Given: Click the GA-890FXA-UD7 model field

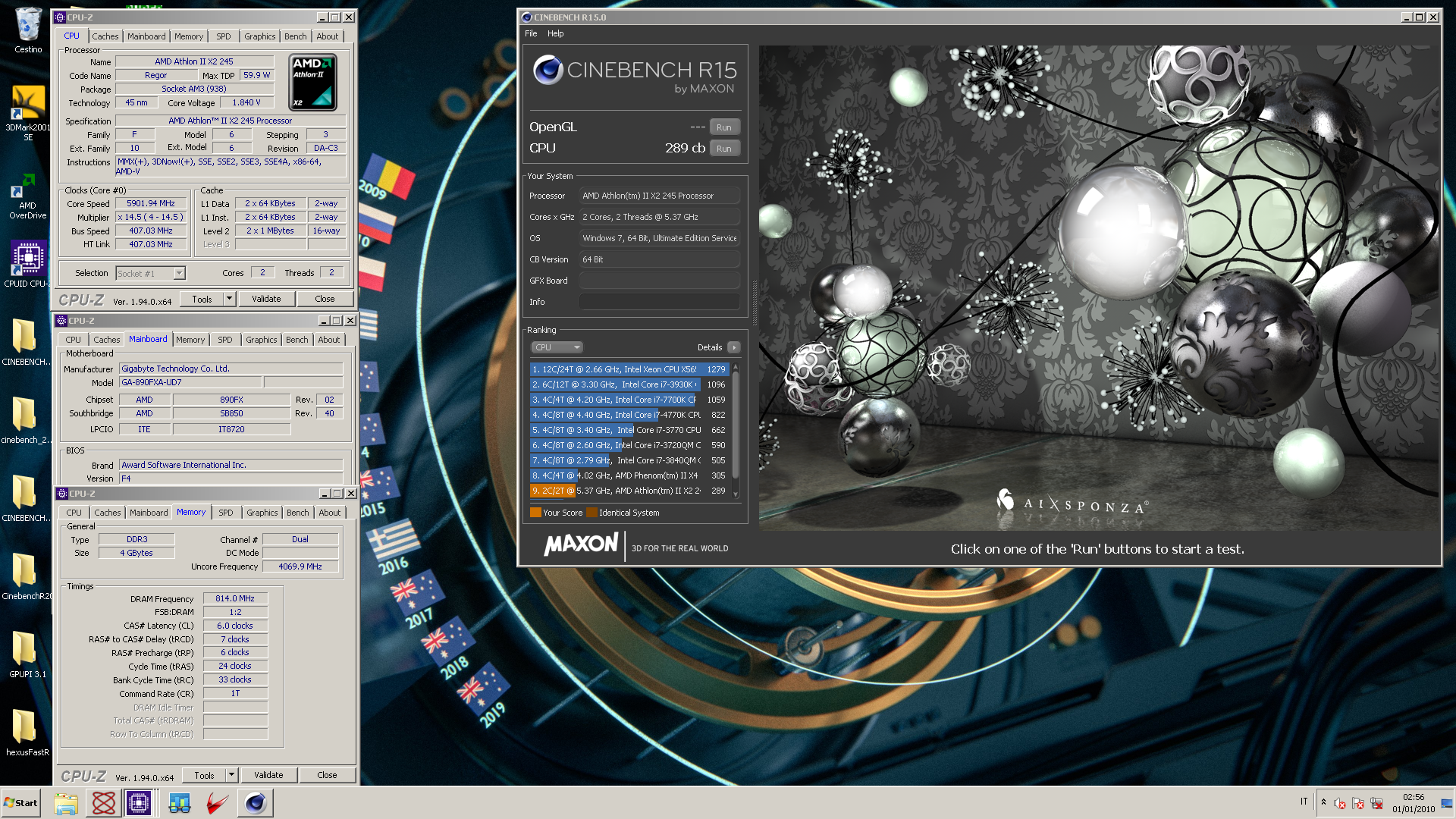Looking at the screenshot, I should 190,382.
